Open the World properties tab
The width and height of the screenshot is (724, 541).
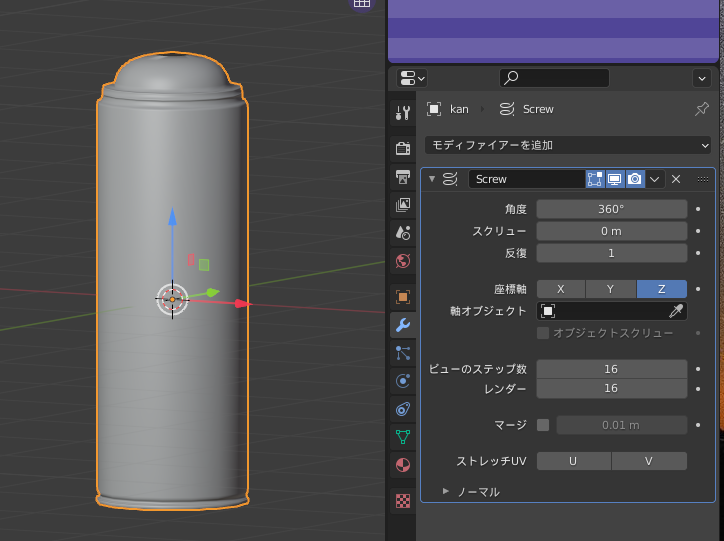[403, 261]
